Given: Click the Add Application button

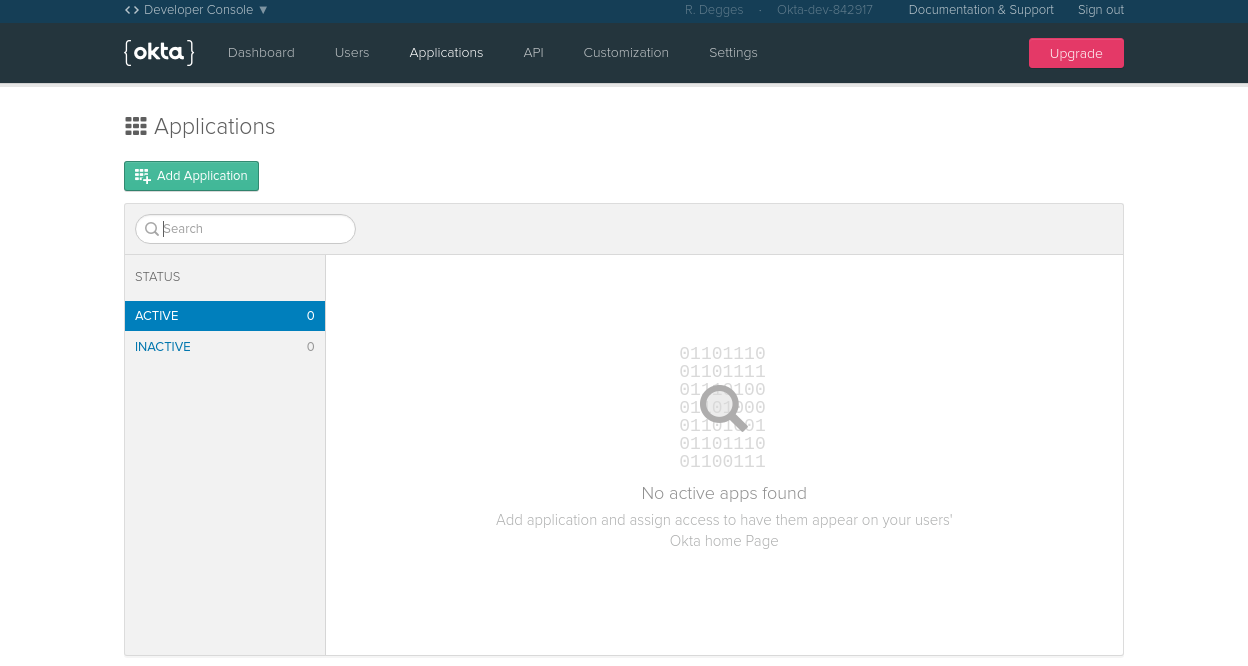Looking at the screenshot, I should click(x=191, y=176).
